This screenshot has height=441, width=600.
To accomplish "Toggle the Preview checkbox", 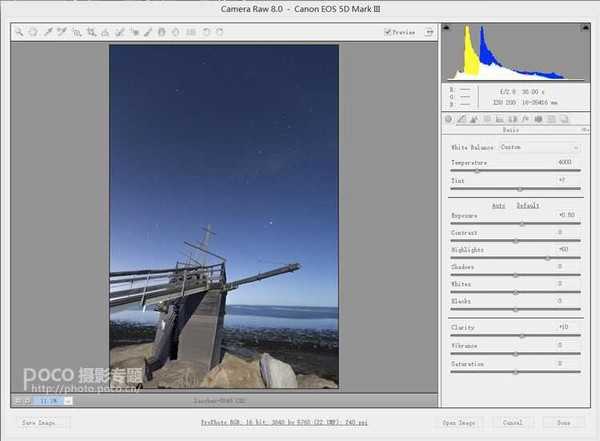I will (x=388, y=32).
